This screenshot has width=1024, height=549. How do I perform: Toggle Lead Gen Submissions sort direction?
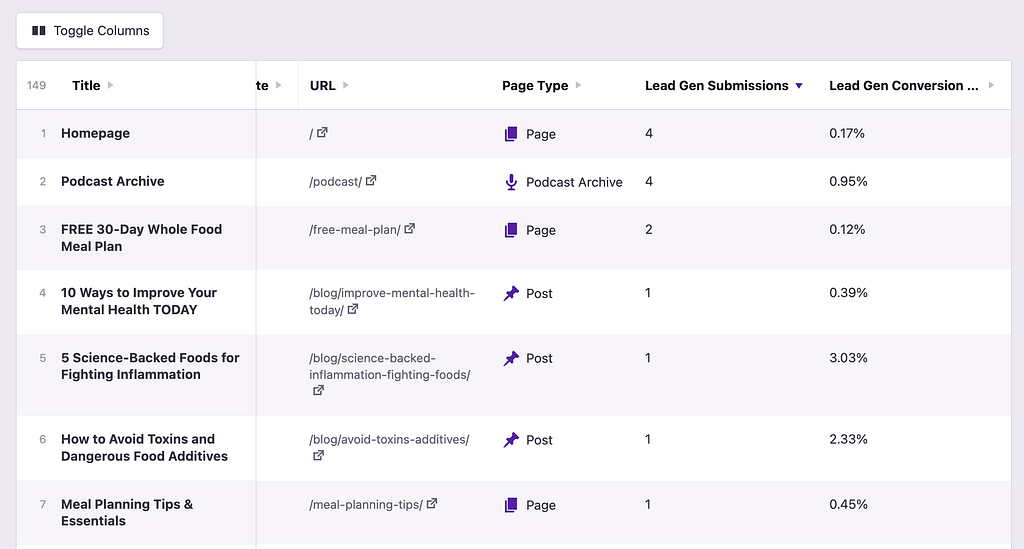(799, 86)
